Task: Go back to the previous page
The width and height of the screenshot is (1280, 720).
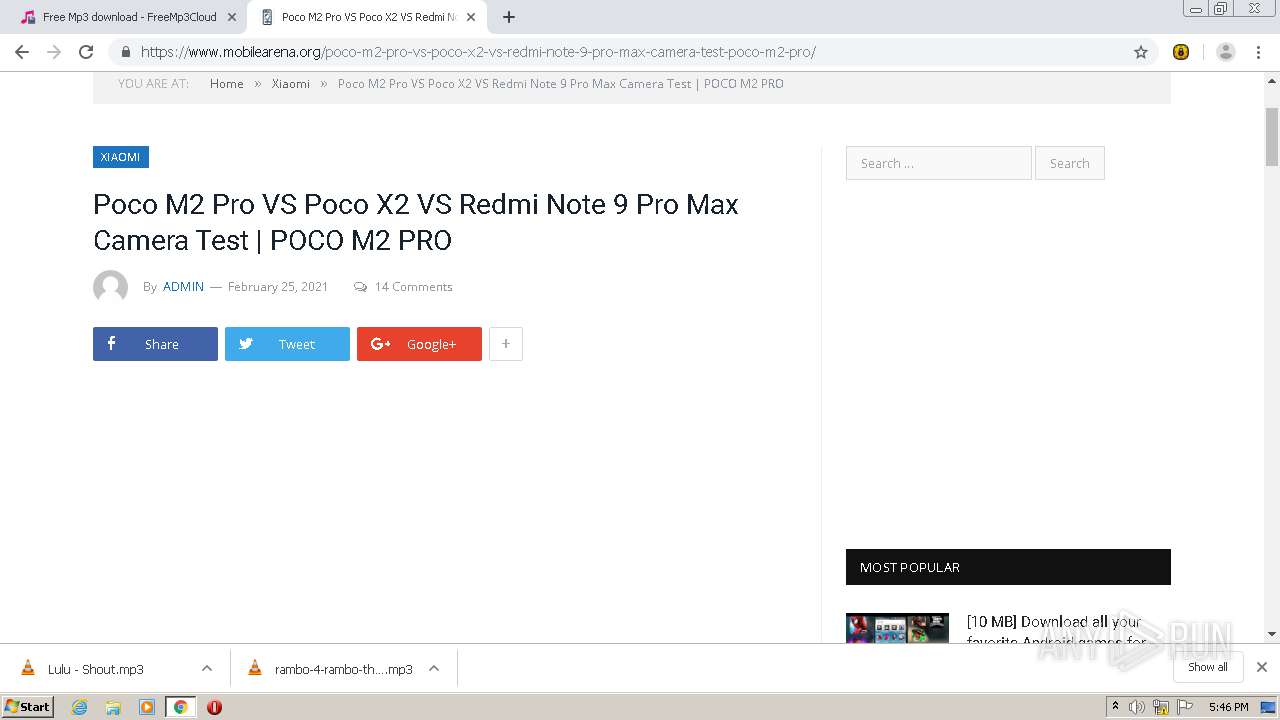Action: [22, 52]
